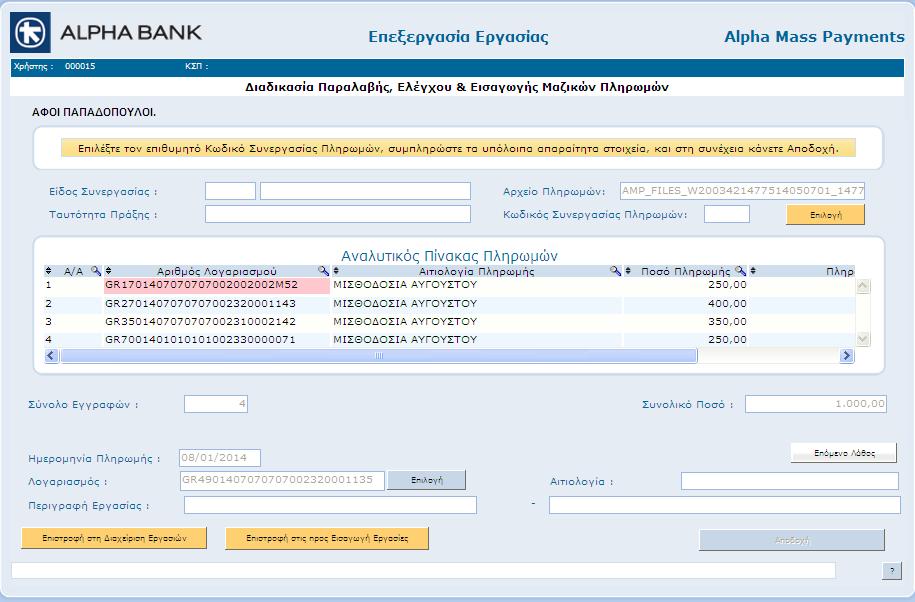
Task: Click the search icon in A/A column header
Action: tap(96, 271)
